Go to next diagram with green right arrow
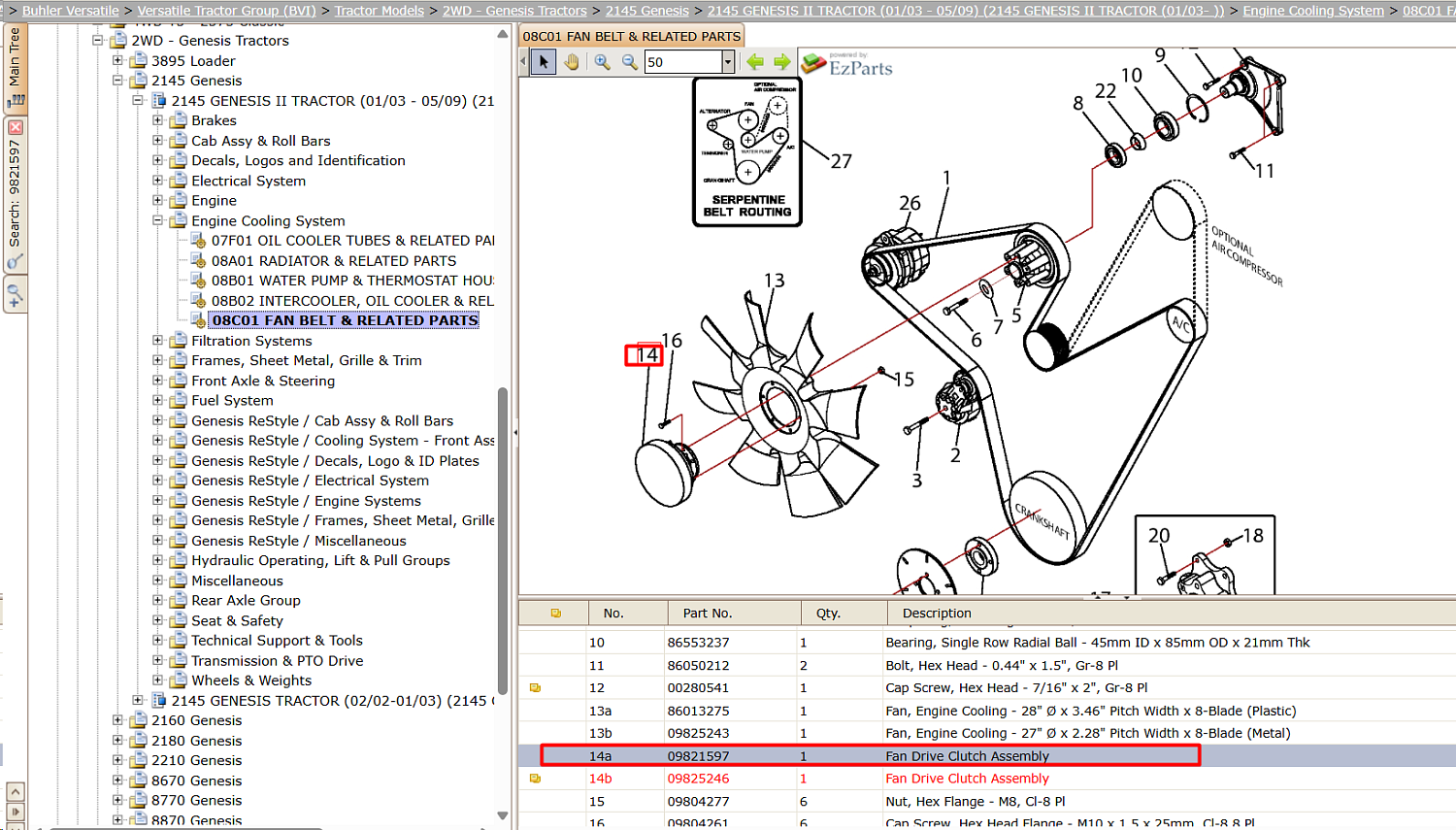Viewport: 1456px width, 830px height. (782, 62)
